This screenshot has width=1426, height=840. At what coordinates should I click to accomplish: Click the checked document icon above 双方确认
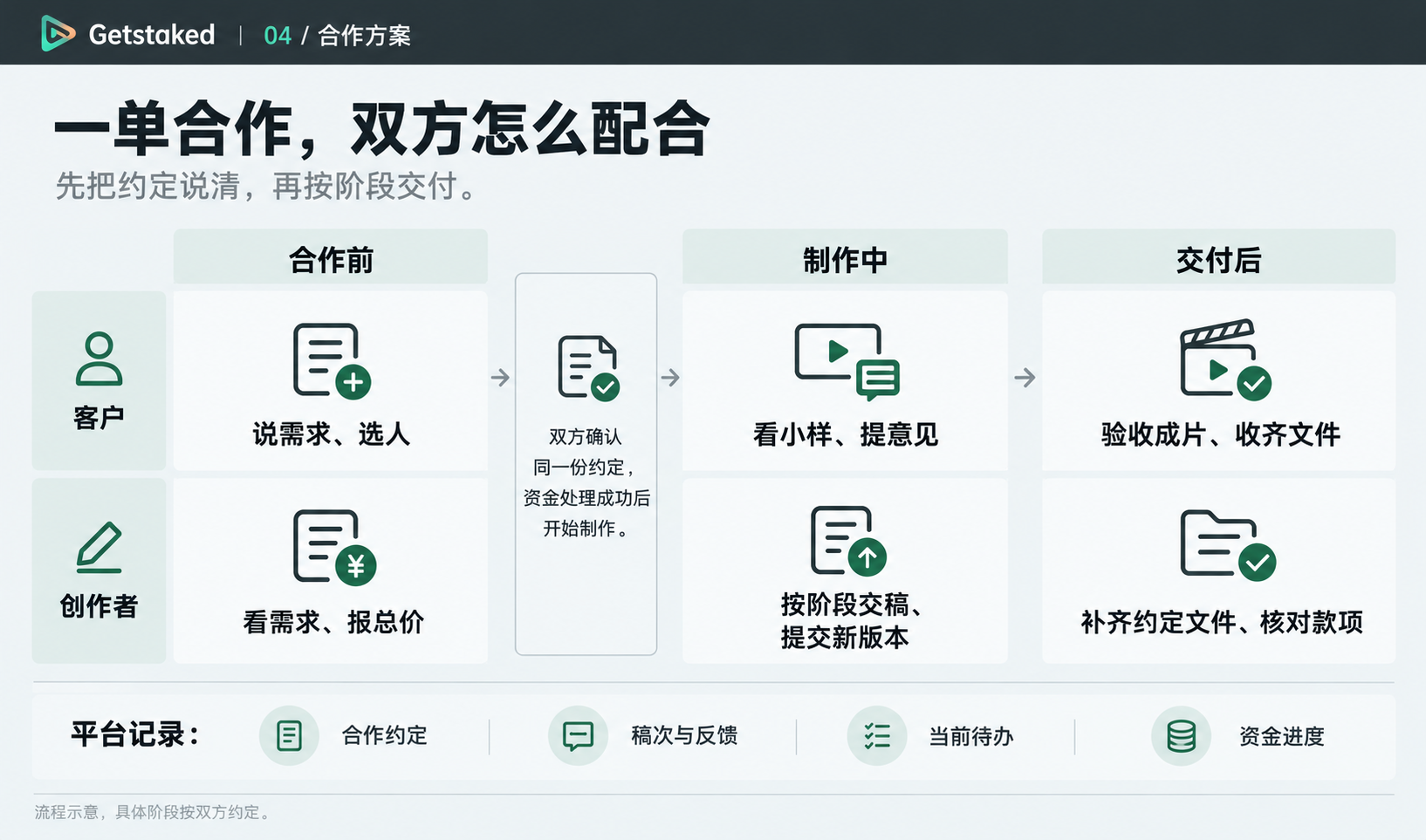(x=588, y=368)
